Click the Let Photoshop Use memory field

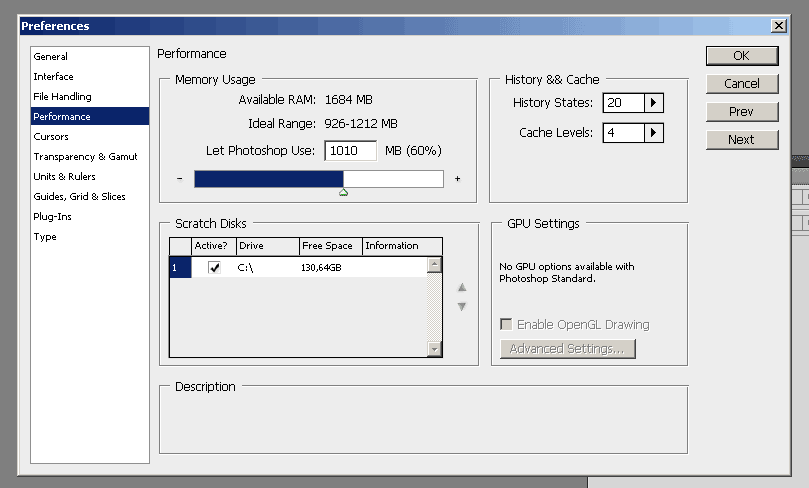(350, 151)
